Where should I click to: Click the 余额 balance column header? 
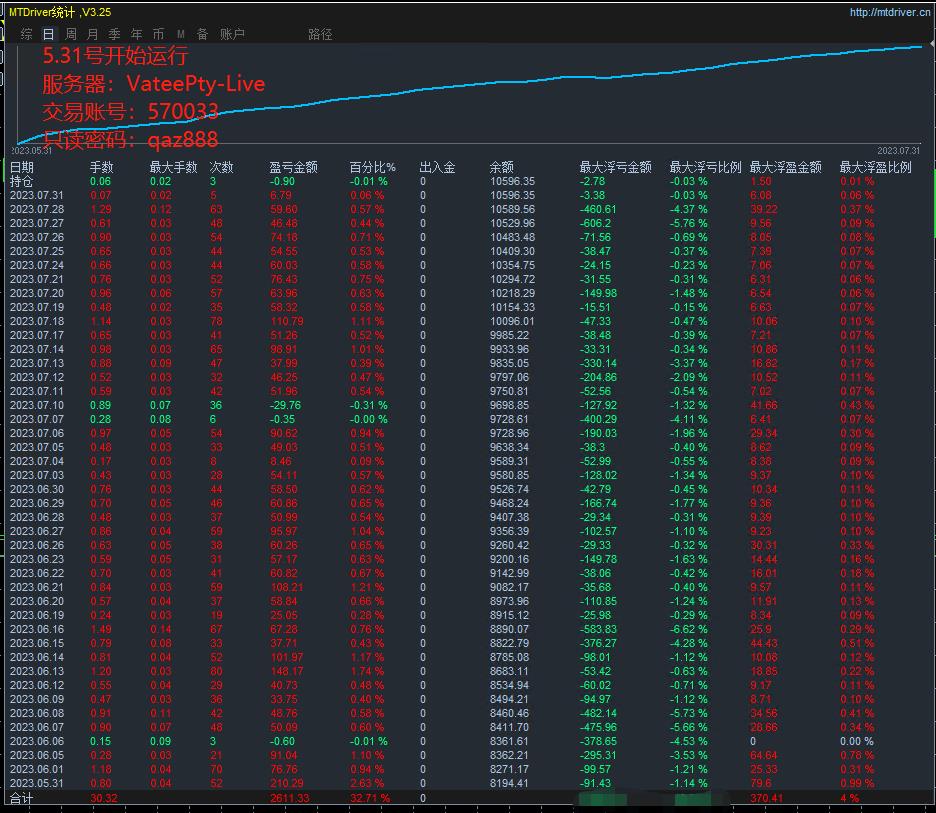pyautogui.click(x=502, y=168)
